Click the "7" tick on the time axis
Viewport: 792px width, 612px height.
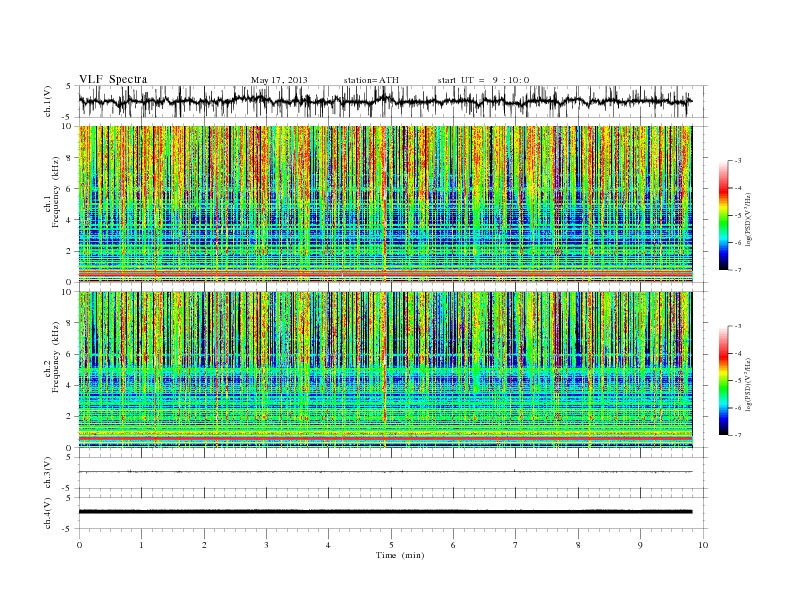[x=516, y=545]
